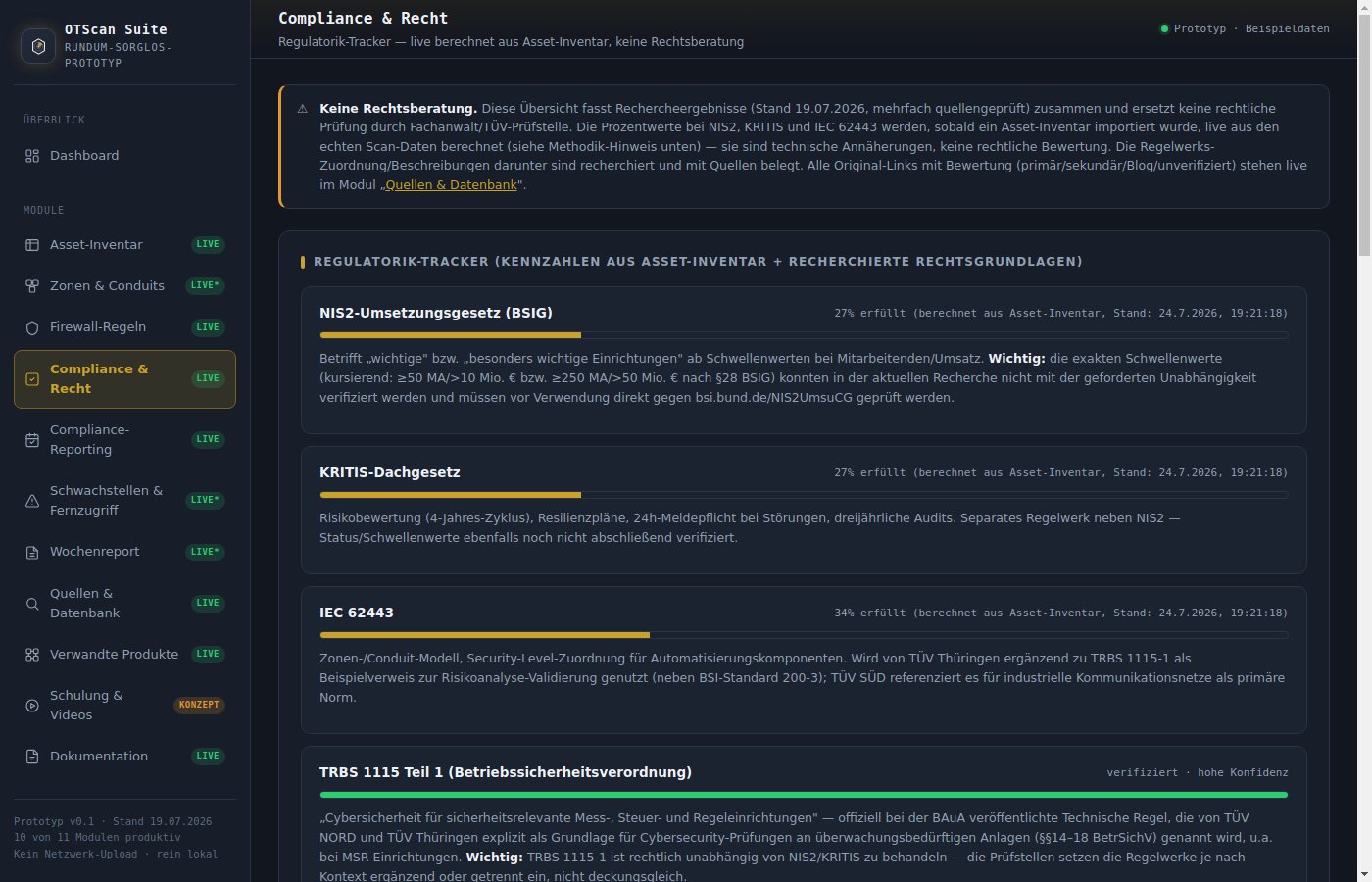Image resolution: width=1372 pixels, height=882 pixels.
Task: Open Schulung & Videos module
Action: click(124, 706)
